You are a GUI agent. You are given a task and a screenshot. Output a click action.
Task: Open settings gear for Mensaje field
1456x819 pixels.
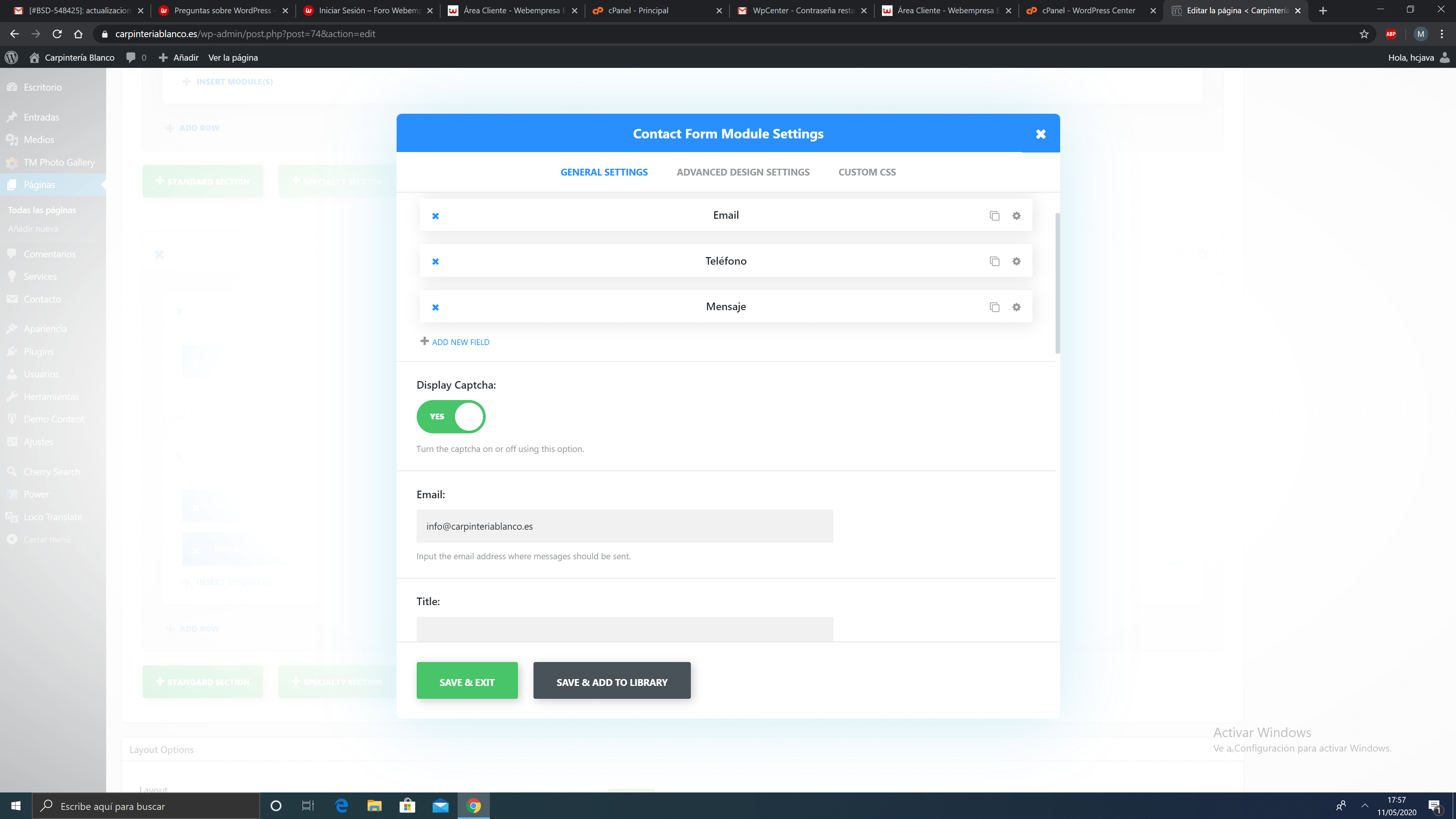pos(1016,307)
